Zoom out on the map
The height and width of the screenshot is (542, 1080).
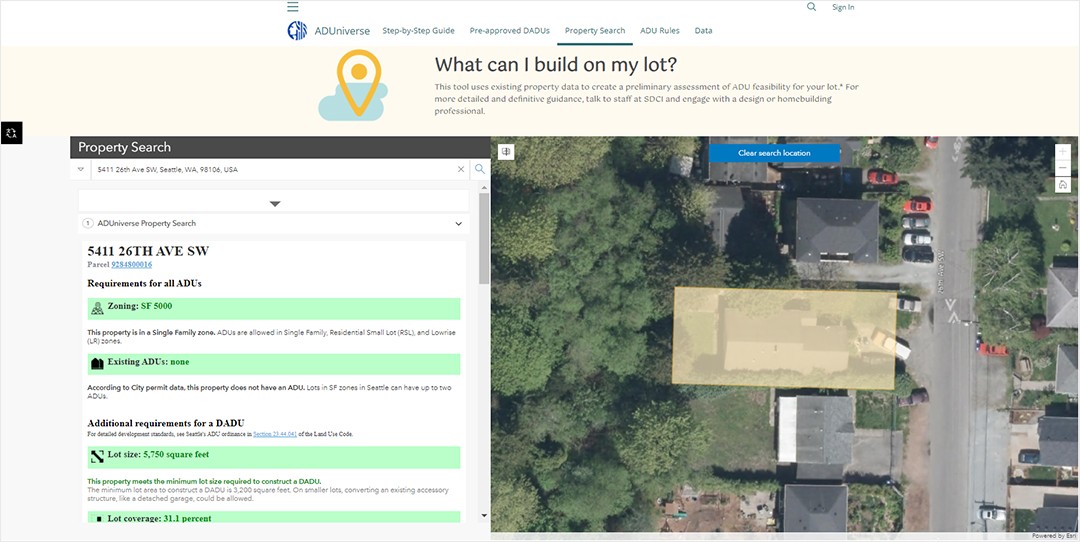[x=1062, y=168]
